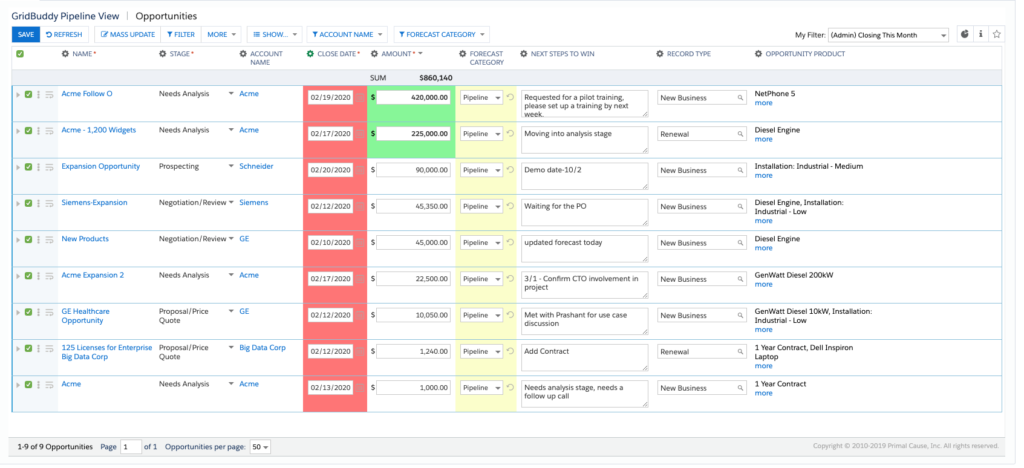Open calendar picker for Expansion Opportunity close date
This screenshot has width=1024, height=468.
[359, 170]
